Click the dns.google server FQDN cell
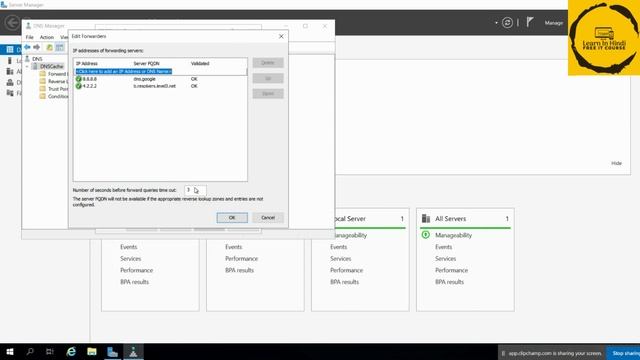Image resolution: width=640 pixels, height=360 pixels. (144, 79)
